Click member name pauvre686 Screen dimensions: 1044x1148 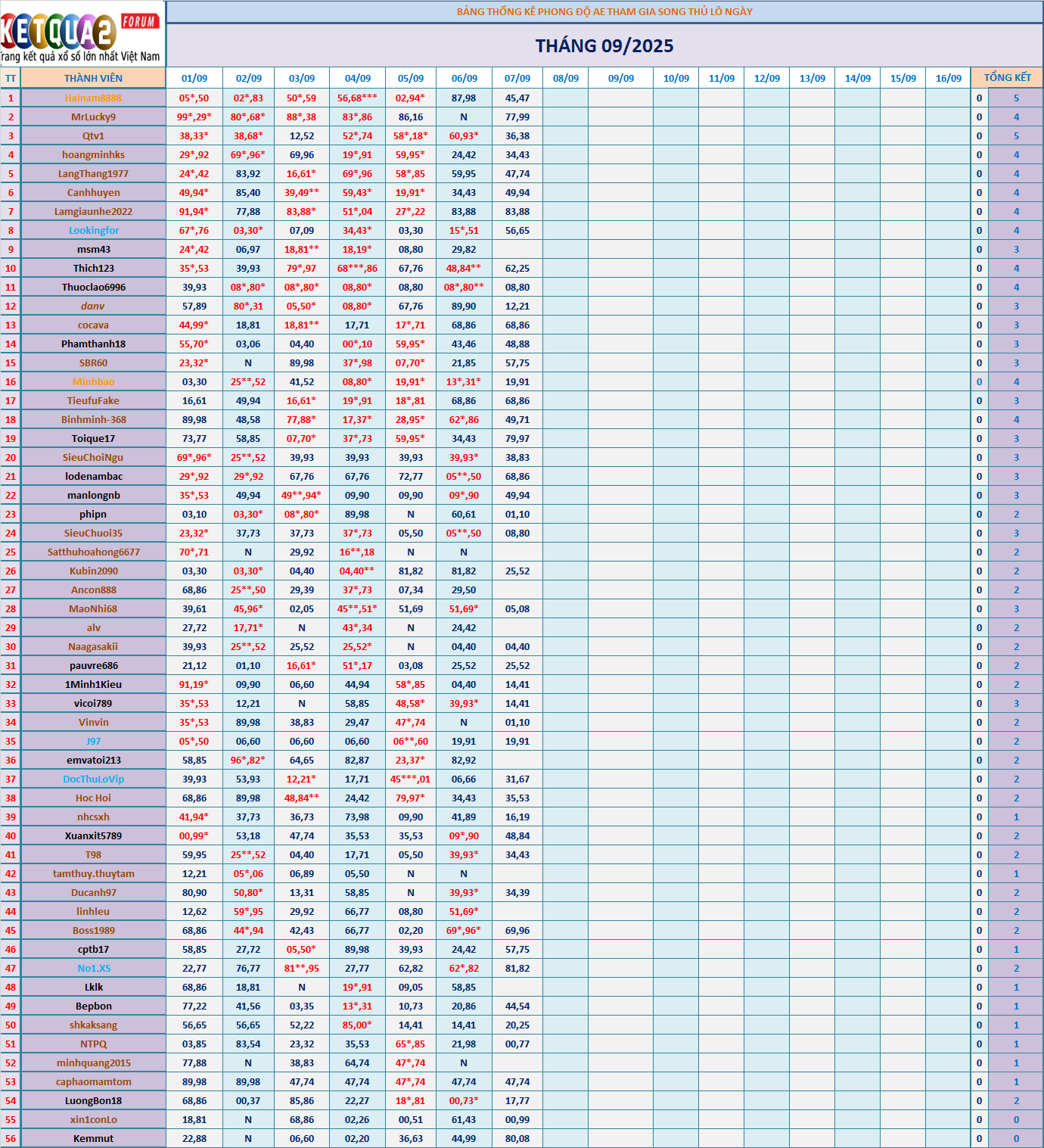coord(93,665)
